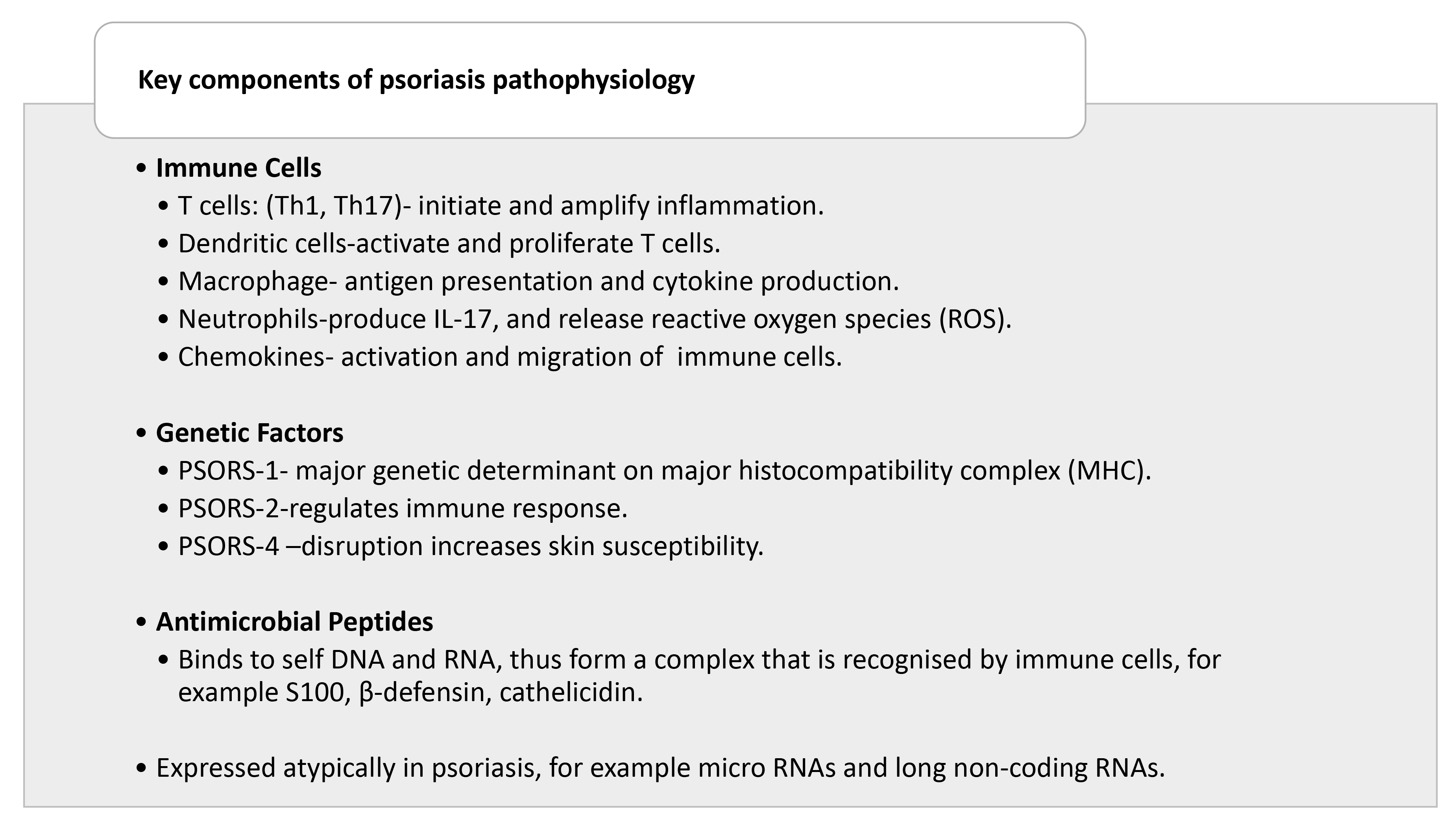This screenshot has width=1456, height=822.
Task: Click the title 'Key components of psoriasis pathophysiology'
Action: 416,80
